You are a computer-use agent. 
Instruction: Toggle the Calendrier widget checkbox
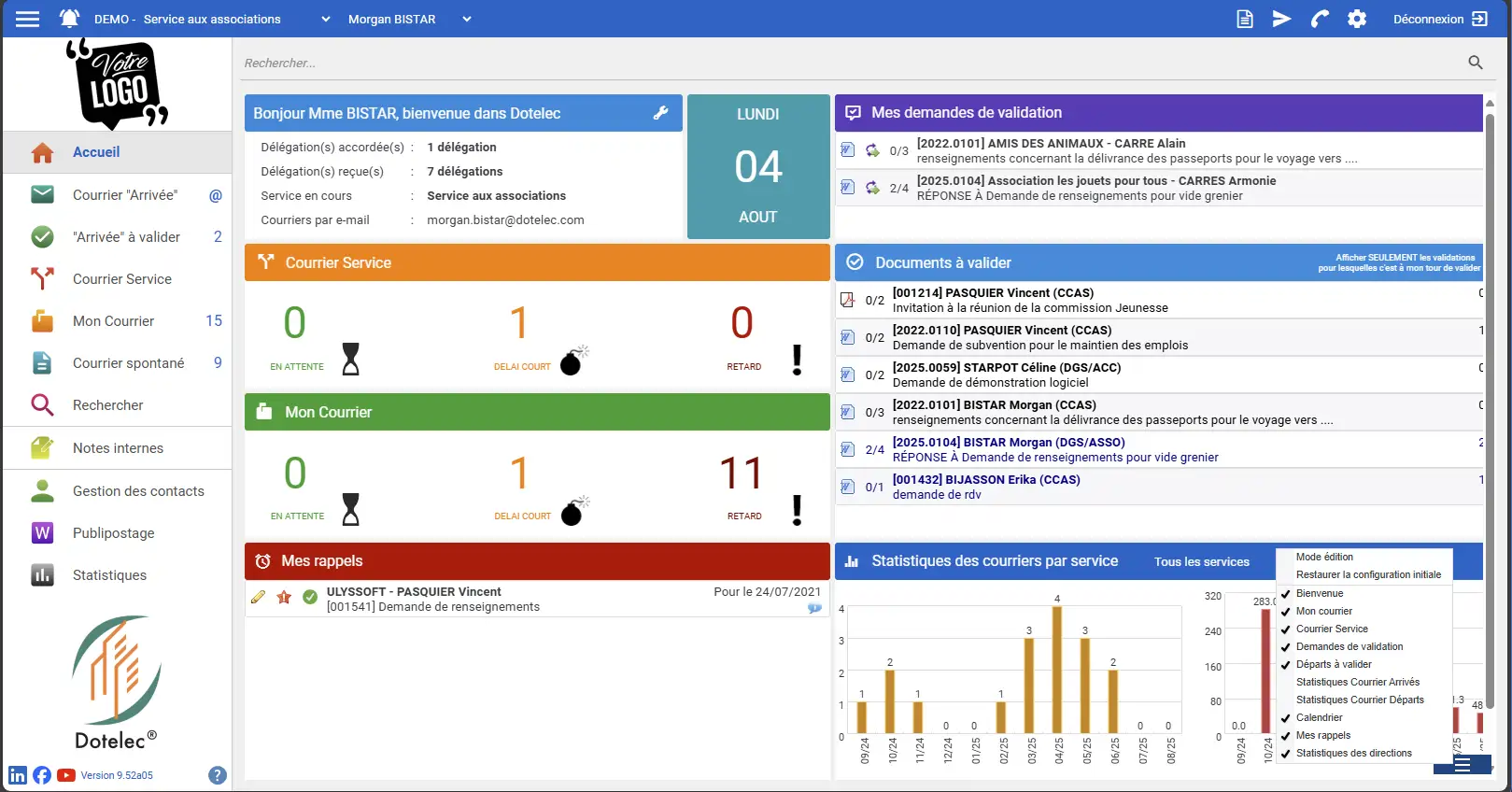click(x=1286, y=718)
